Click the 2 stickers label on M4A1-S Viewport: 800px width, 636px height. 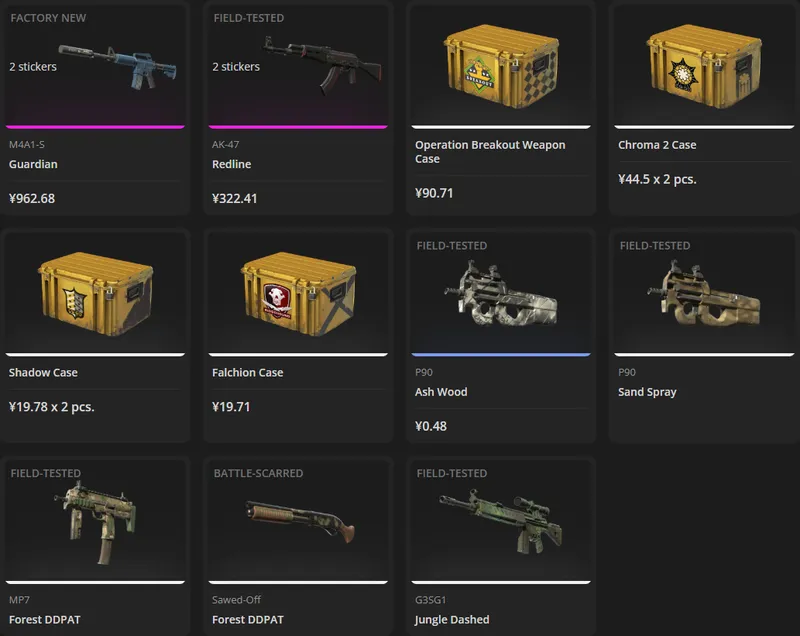click(33, 67)
